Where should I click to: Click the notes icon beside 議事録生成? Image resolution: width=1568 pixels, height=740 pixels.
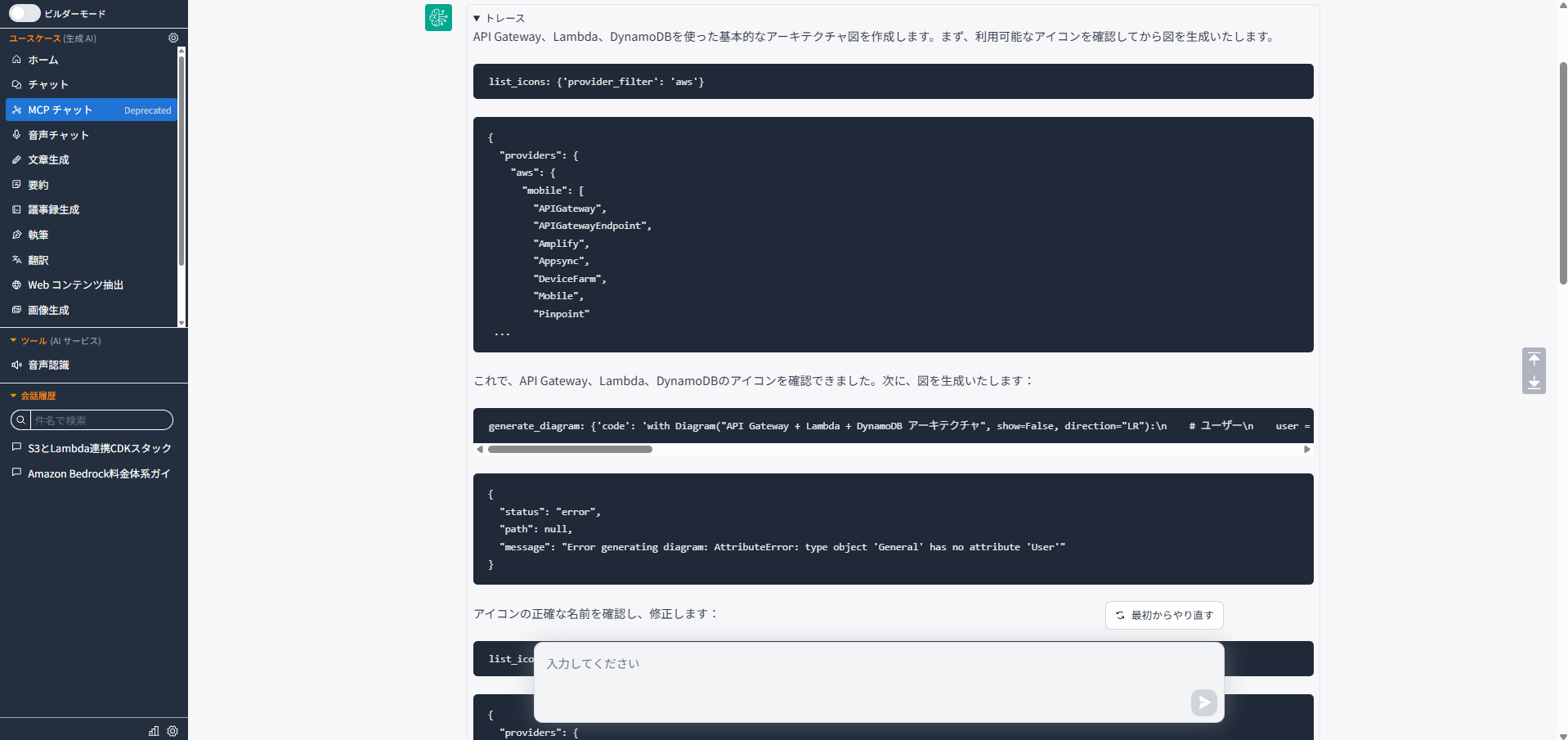[x=16, y=209]
